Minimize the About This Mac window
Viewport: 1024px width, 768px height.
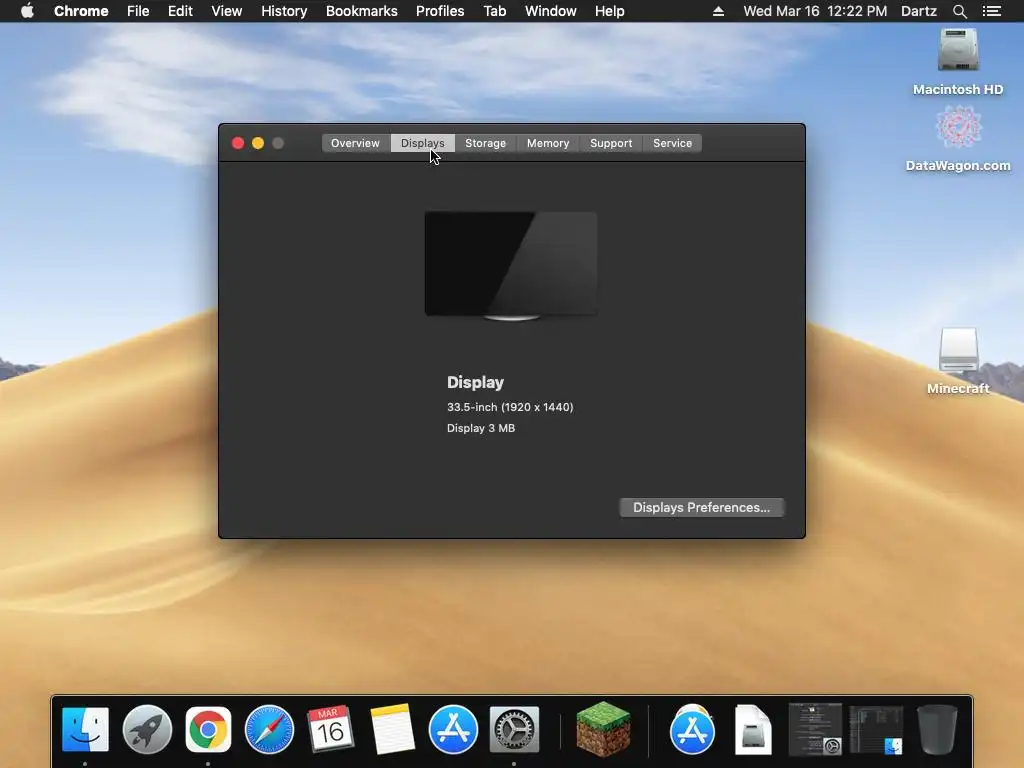click(258, 143)
